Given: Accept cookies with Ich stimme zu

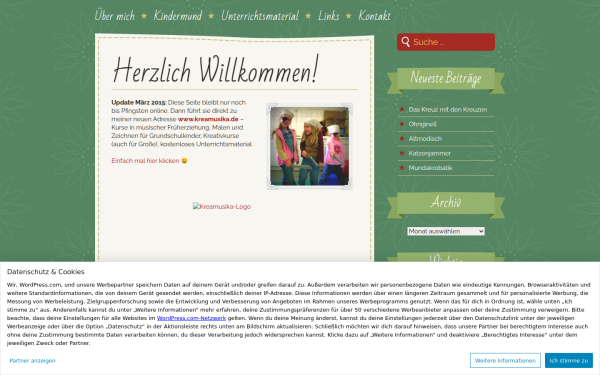Looking at the screenshot, I should [x=569, y=360].
